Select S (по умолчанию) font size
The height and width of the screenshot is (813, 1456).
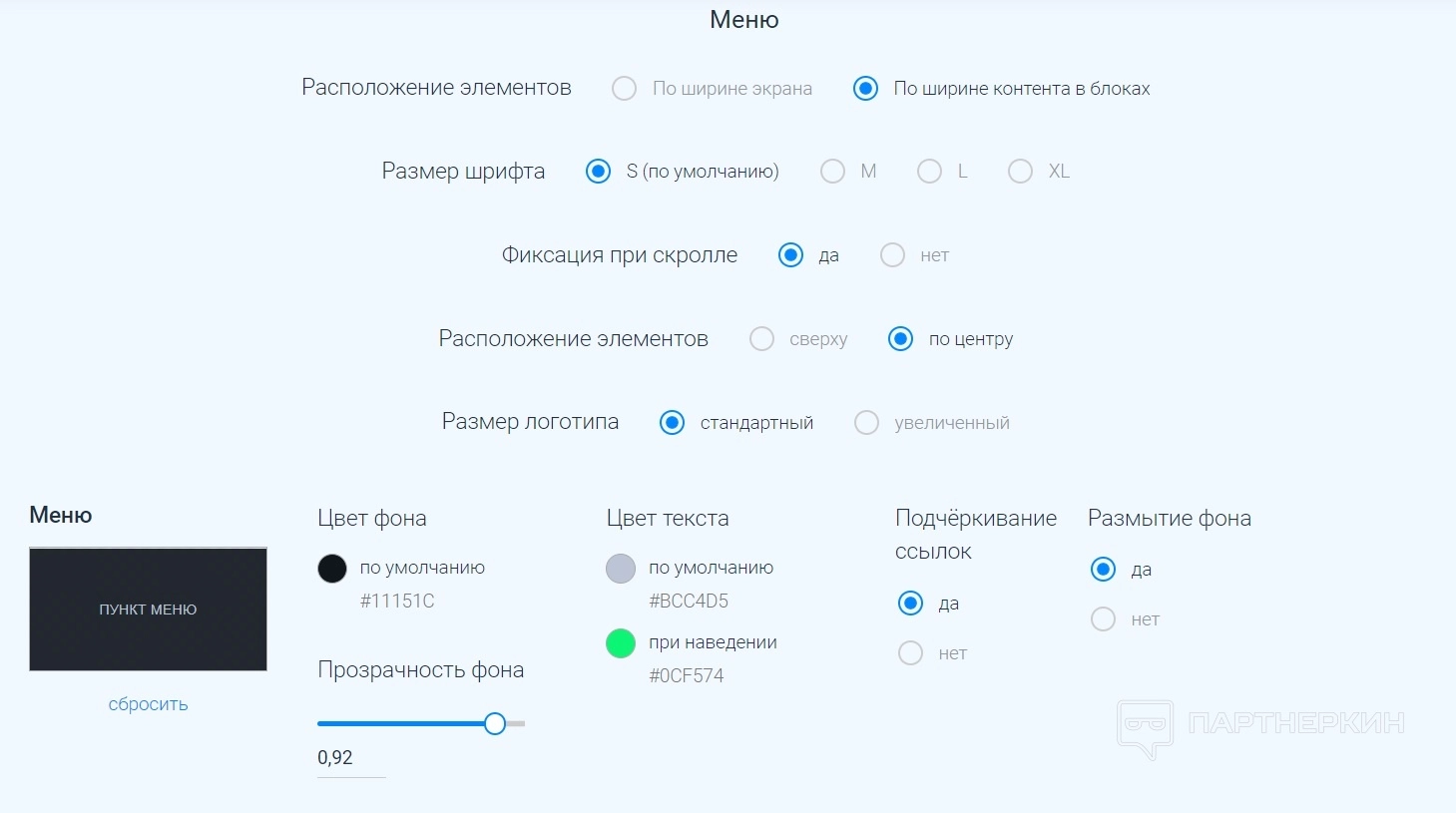pos(599,172)
